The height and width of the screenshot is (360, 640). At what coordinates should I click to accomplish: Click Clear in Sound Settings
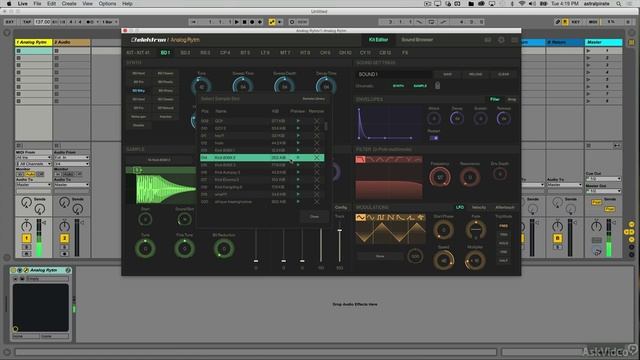503,75
